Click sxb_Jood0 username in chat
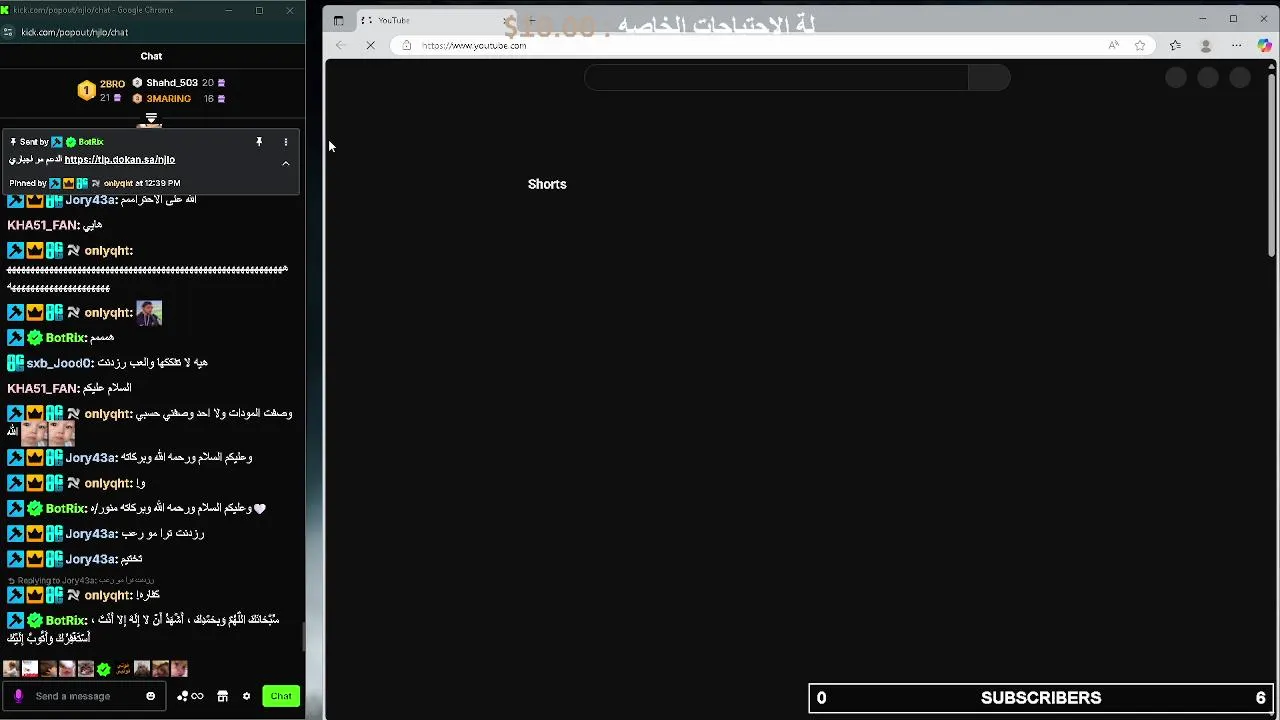Image resolution: width=1280 pixels, height=720 pixels. [x=59, y=363]
